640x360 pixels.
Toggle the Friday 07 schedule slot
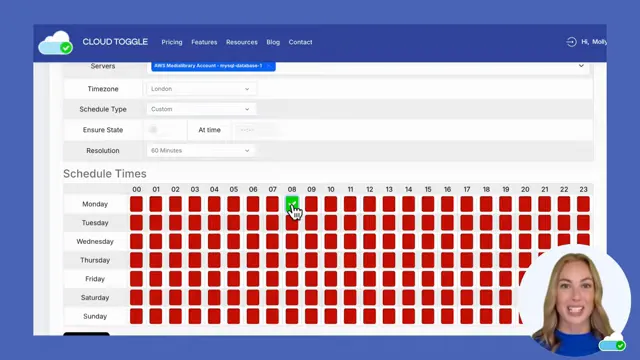[272, 279]
